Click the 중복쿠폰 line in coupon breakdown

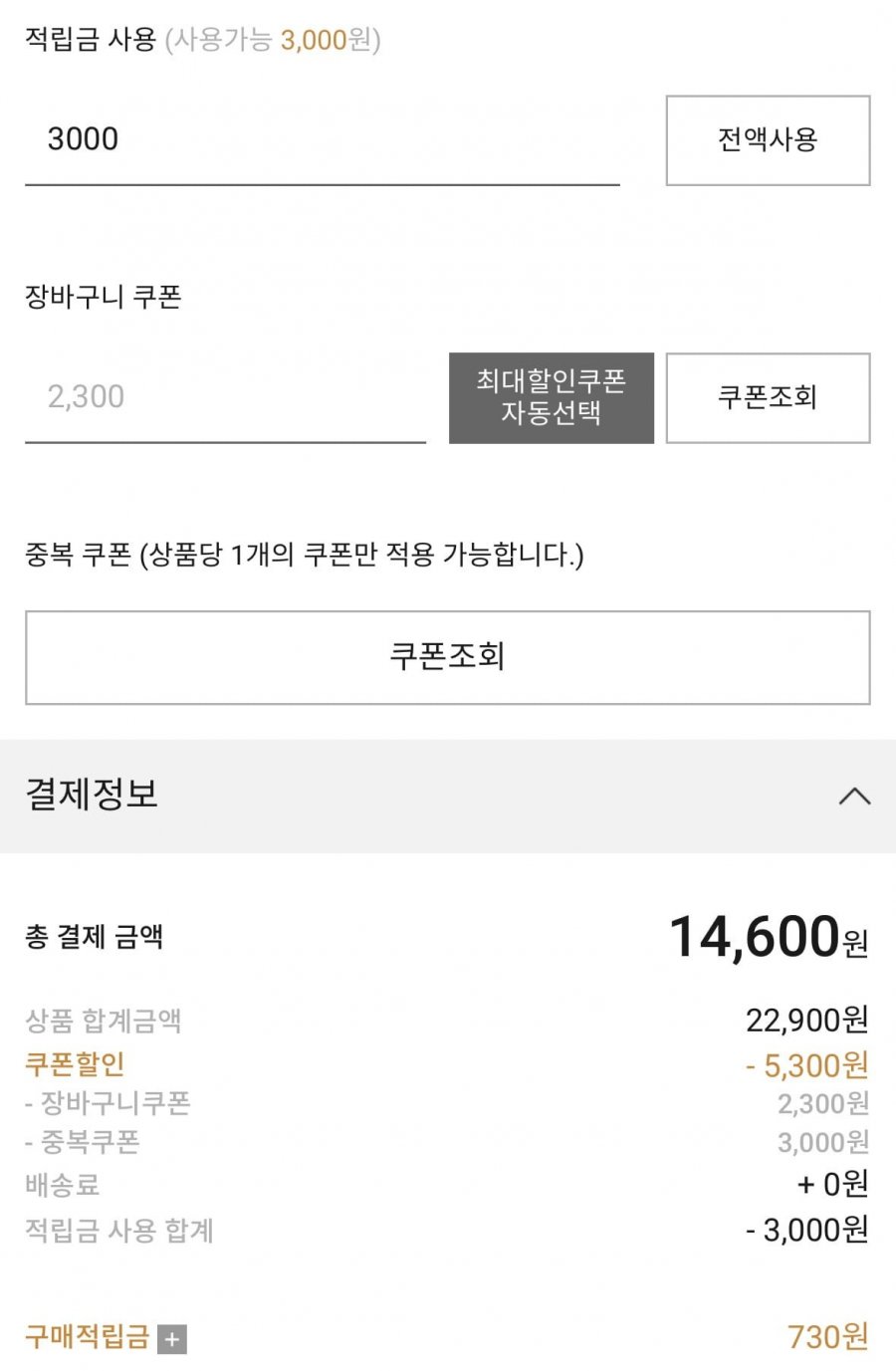coord(83,1141)
